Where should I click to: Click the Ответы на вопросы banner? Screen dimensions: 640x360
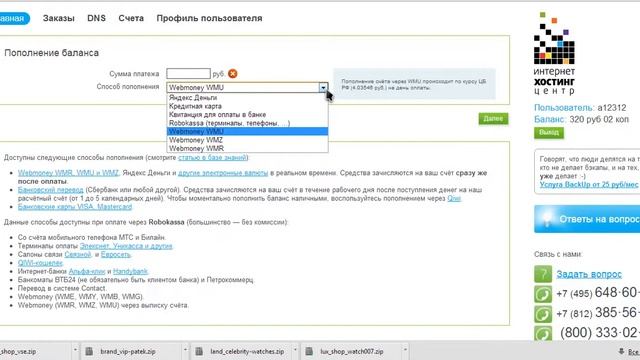click(x=587, y=219)
